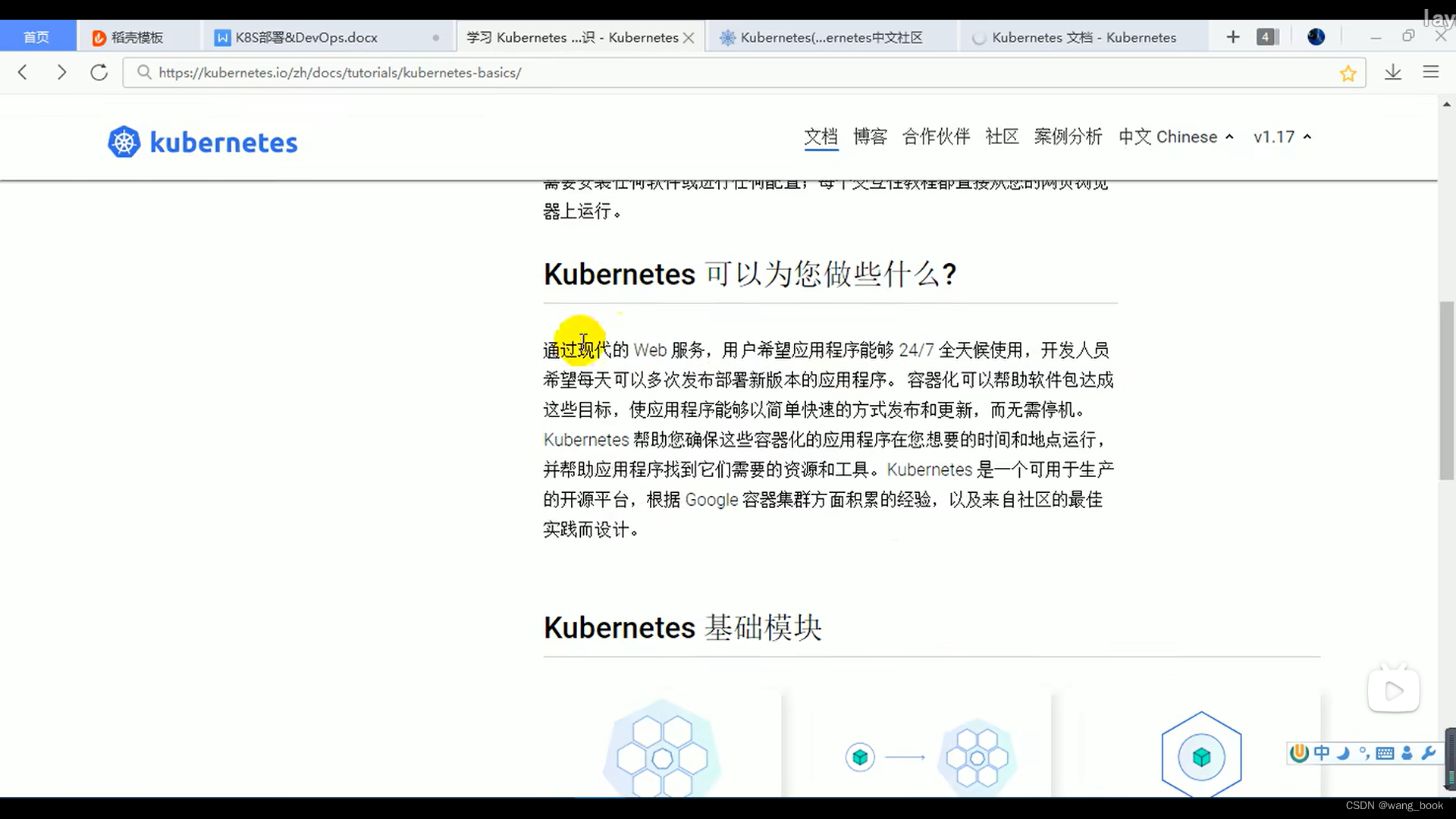Click the kubernetes wordmark text
Image resolution: width=1456 pixels, height=819 pixels.
224,143
